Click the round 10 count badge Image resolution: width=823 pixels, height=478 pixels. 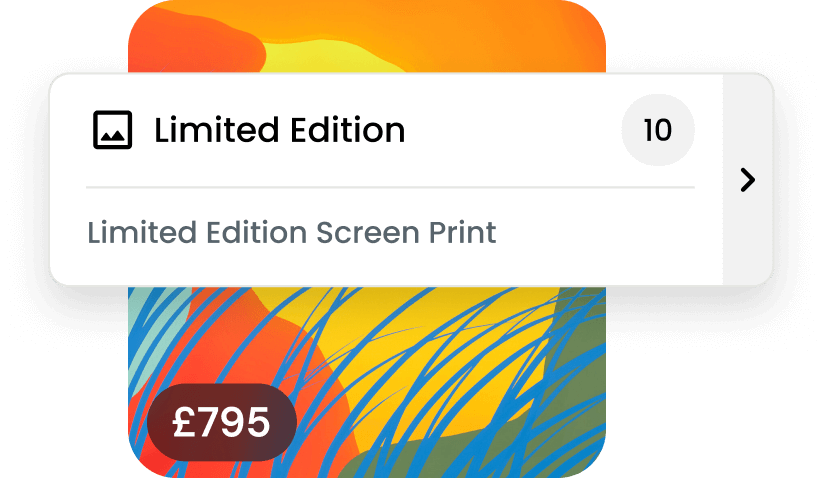(658, 130)
